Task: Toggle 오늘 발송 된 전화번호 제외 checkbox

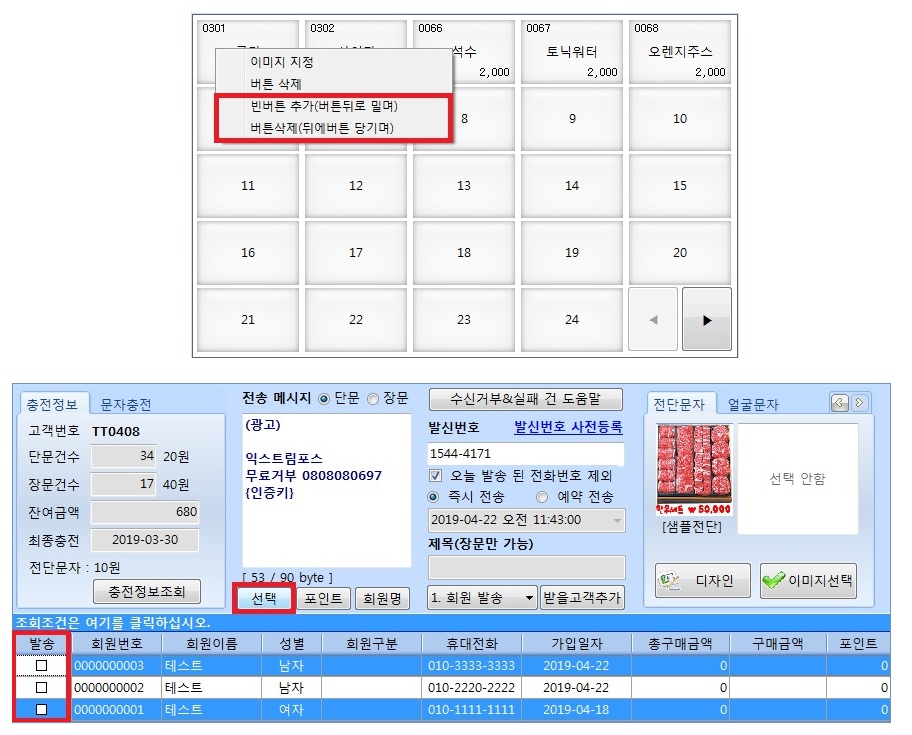Action: [435, 475]
